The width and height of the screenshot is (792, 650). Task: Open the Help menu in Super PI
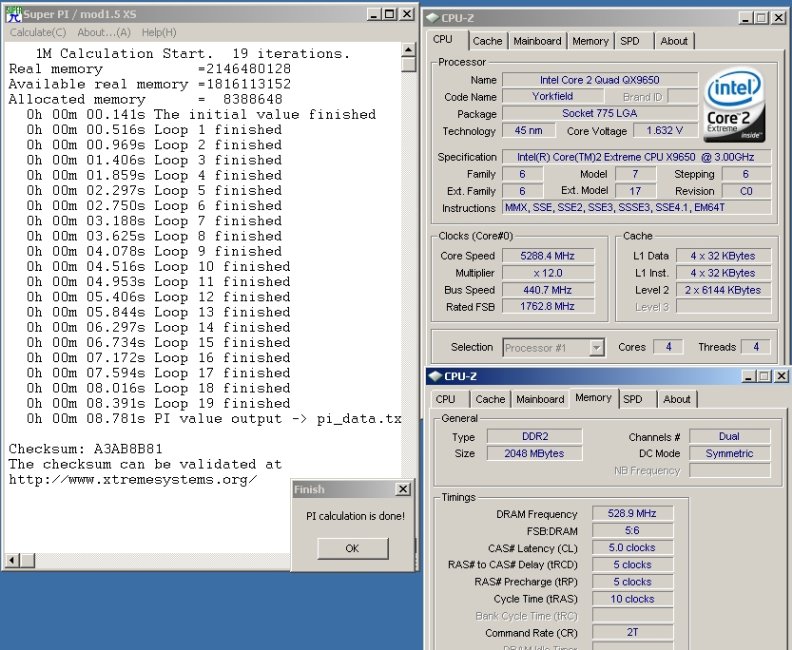[x=159, y=32]
